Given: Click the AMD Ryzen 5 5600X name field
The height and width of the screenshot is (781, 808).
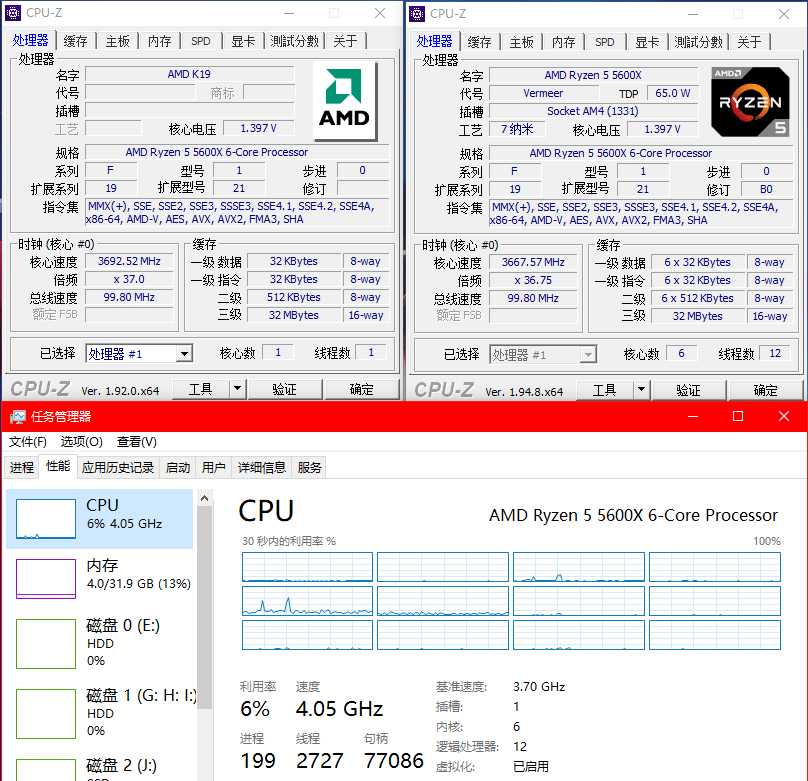Looking at the screenshot, I should point(593,75).
